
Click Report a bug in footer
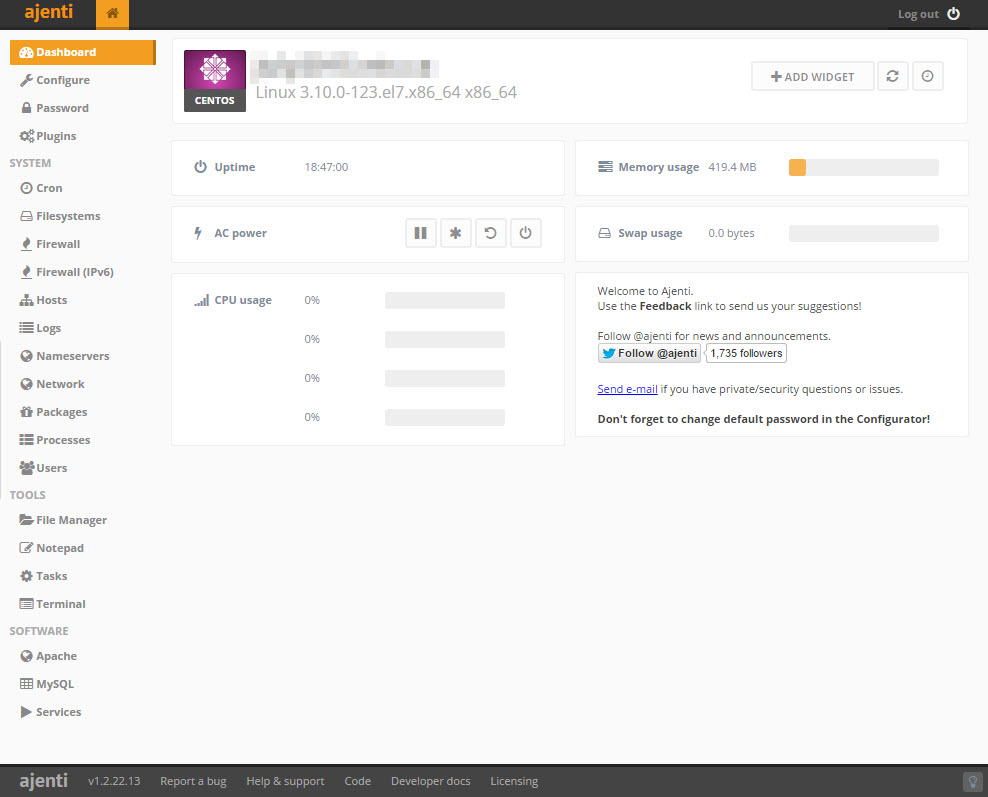click(x=193, y=781)
